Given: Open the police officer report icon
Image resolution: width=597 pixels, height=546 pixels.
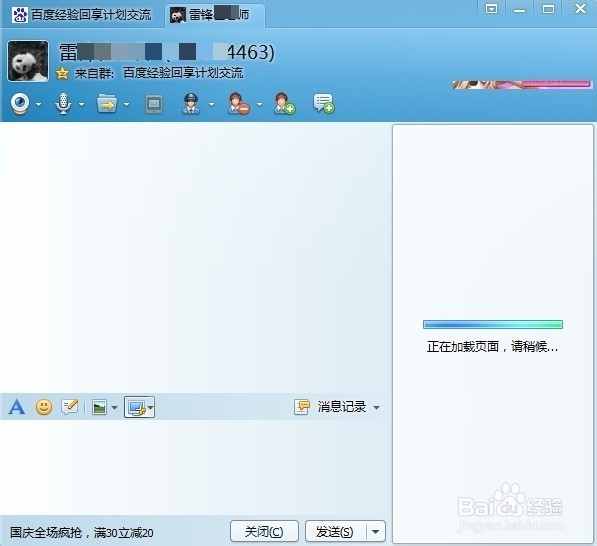Looking at the screenshot, I should click(x=191, y=104).
